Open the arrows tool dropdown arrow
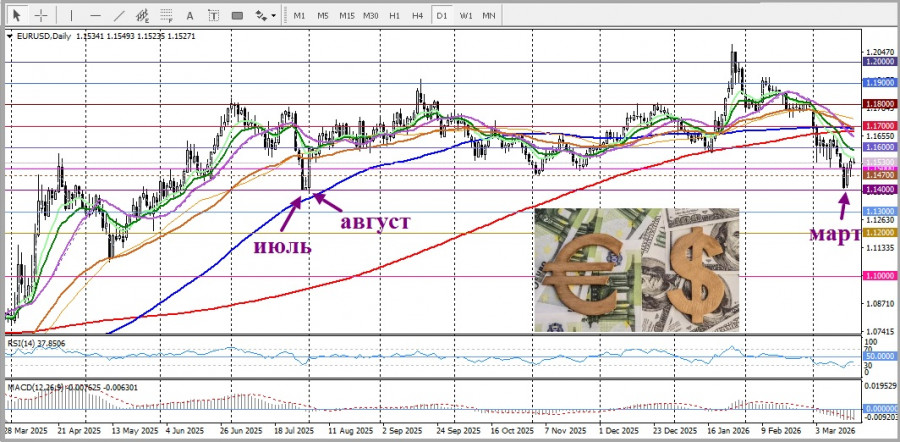 (273, 16)
